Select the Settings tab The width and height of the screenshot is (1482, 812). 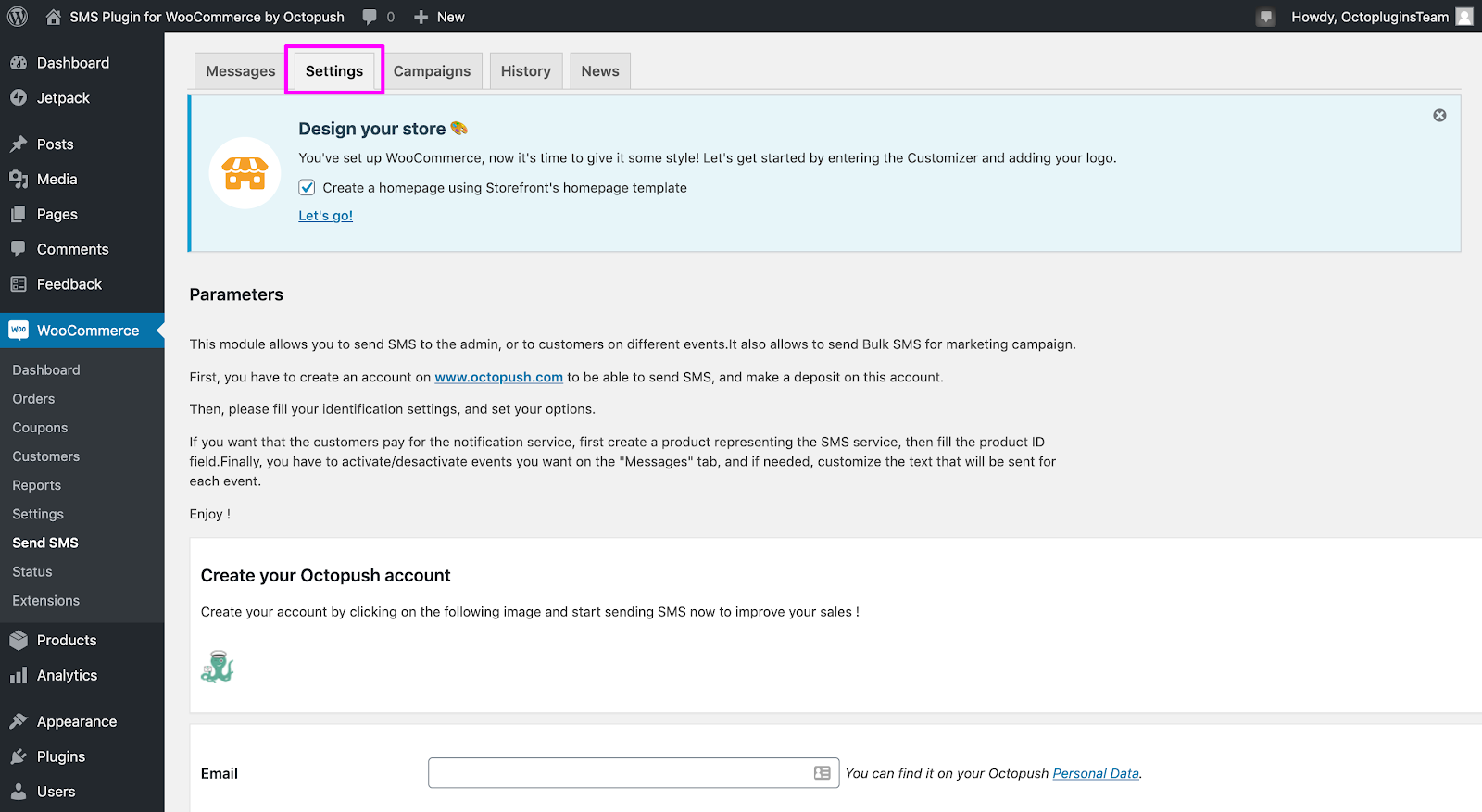tap(334, 71)
